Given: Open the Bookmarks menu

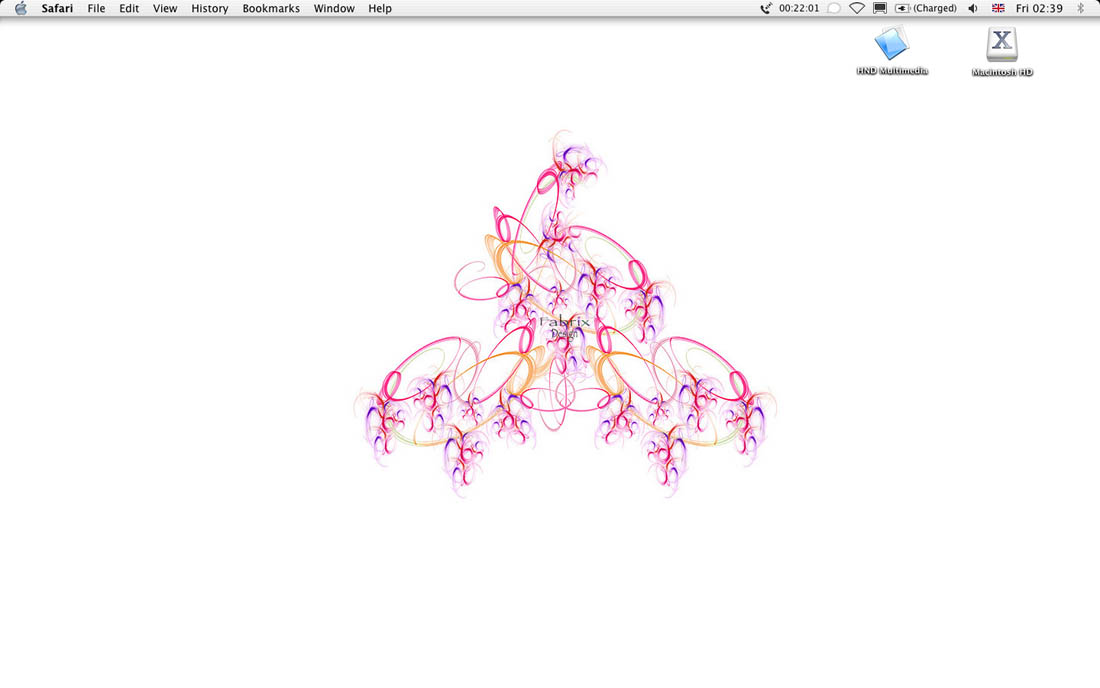Looking at the screenshot, I should (271, 8).
